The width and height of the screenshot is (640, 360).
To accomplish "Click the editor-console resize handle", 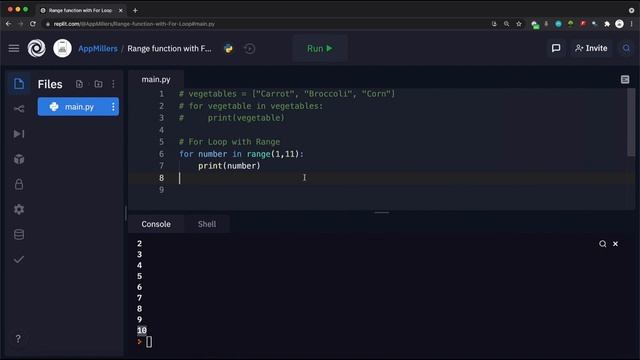I will point(382,213).
